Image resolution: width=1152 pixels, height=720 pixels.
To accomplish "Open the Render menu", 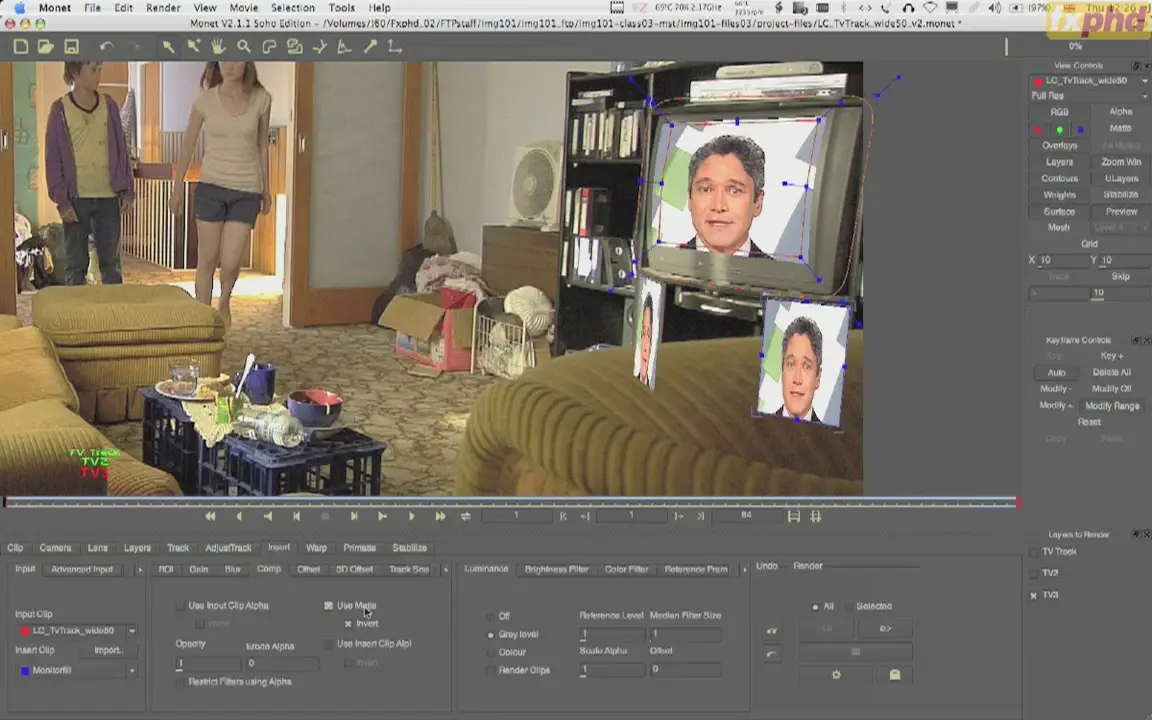I will 162,8.
